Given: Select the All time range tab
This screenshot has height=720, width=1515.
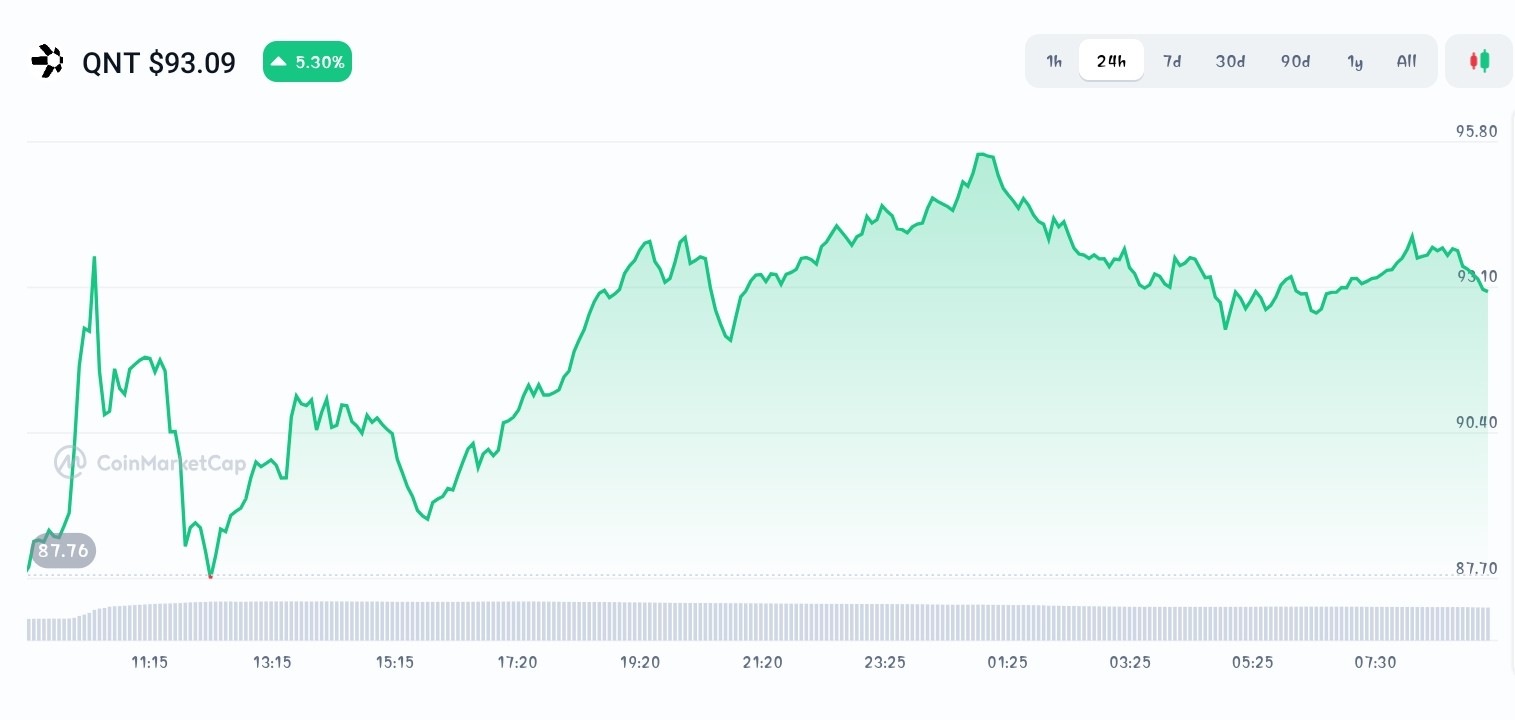Looking at the screenshot, I should click(1406, 61).
